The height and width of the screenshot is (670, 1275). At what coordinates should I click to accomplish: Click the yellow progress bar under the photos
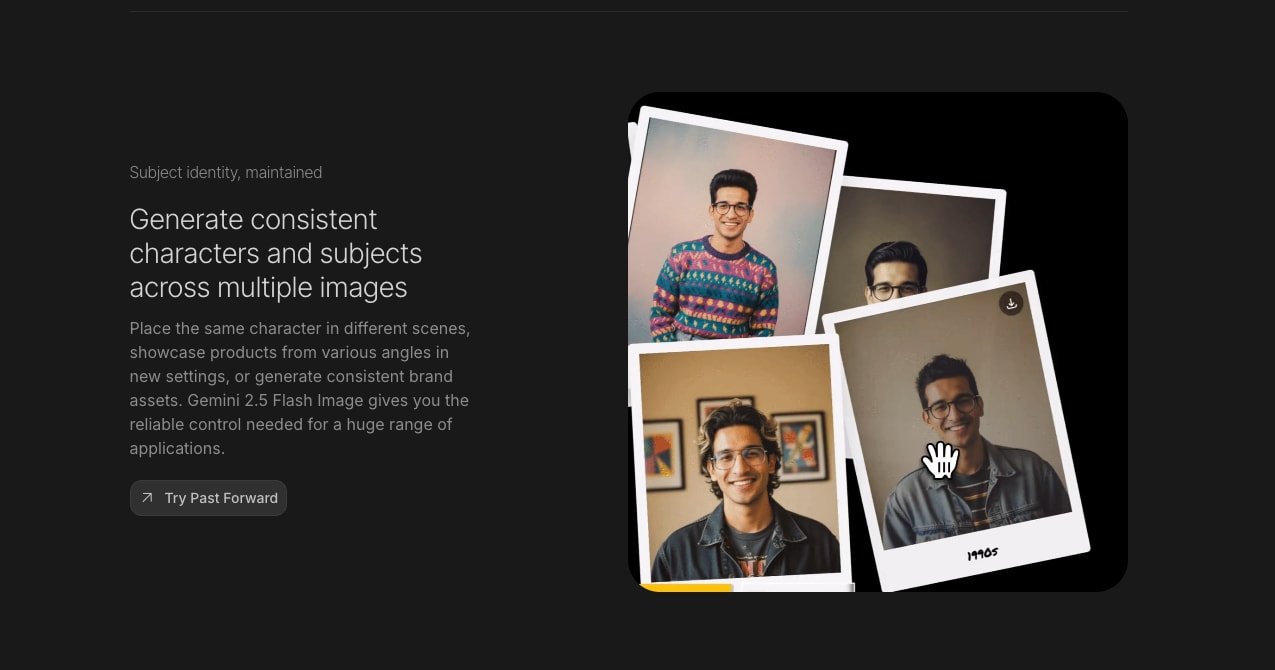click(685, 588)
